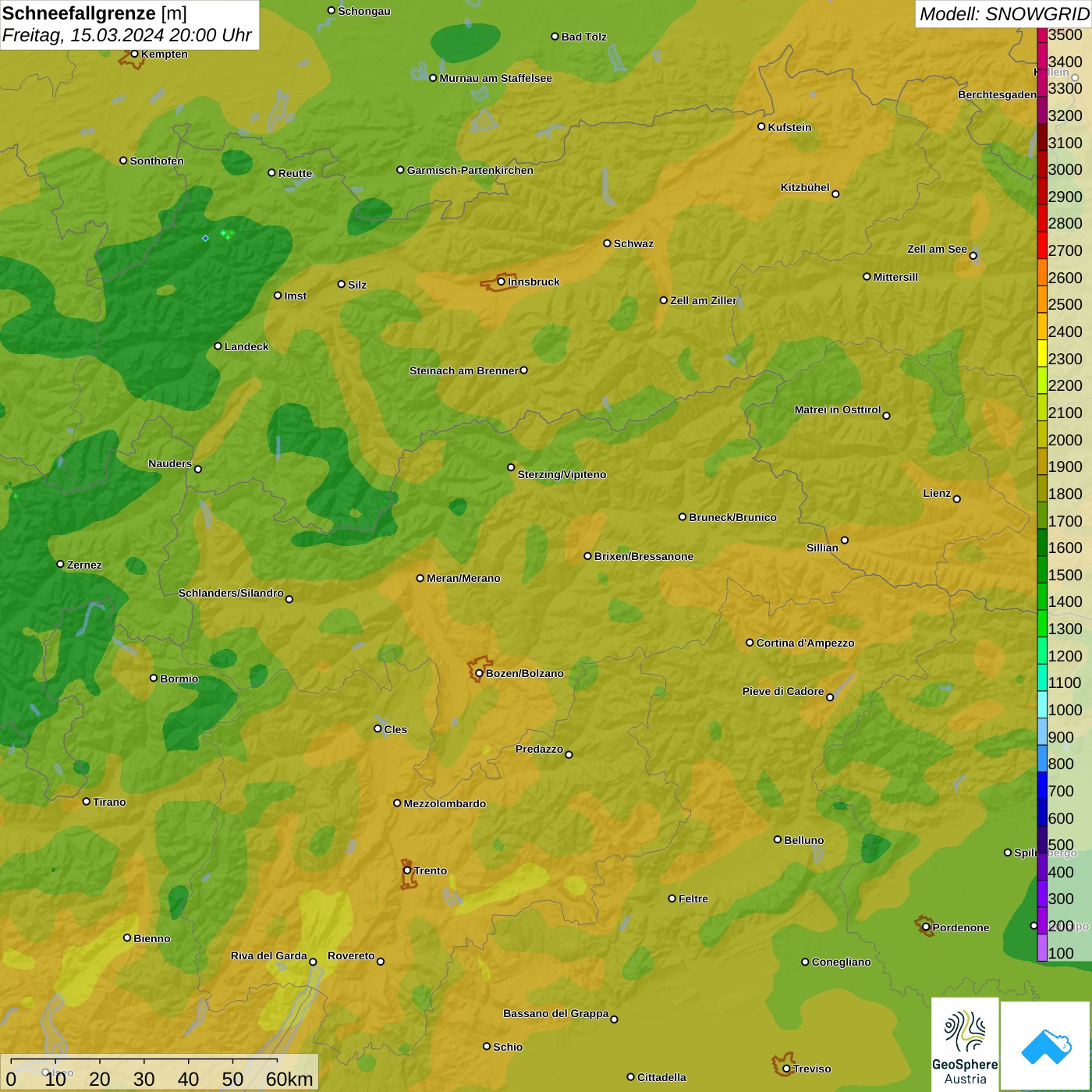Click the Belluno location dot
Screen dimensions: 1092x1092
[x=778, y=839]
